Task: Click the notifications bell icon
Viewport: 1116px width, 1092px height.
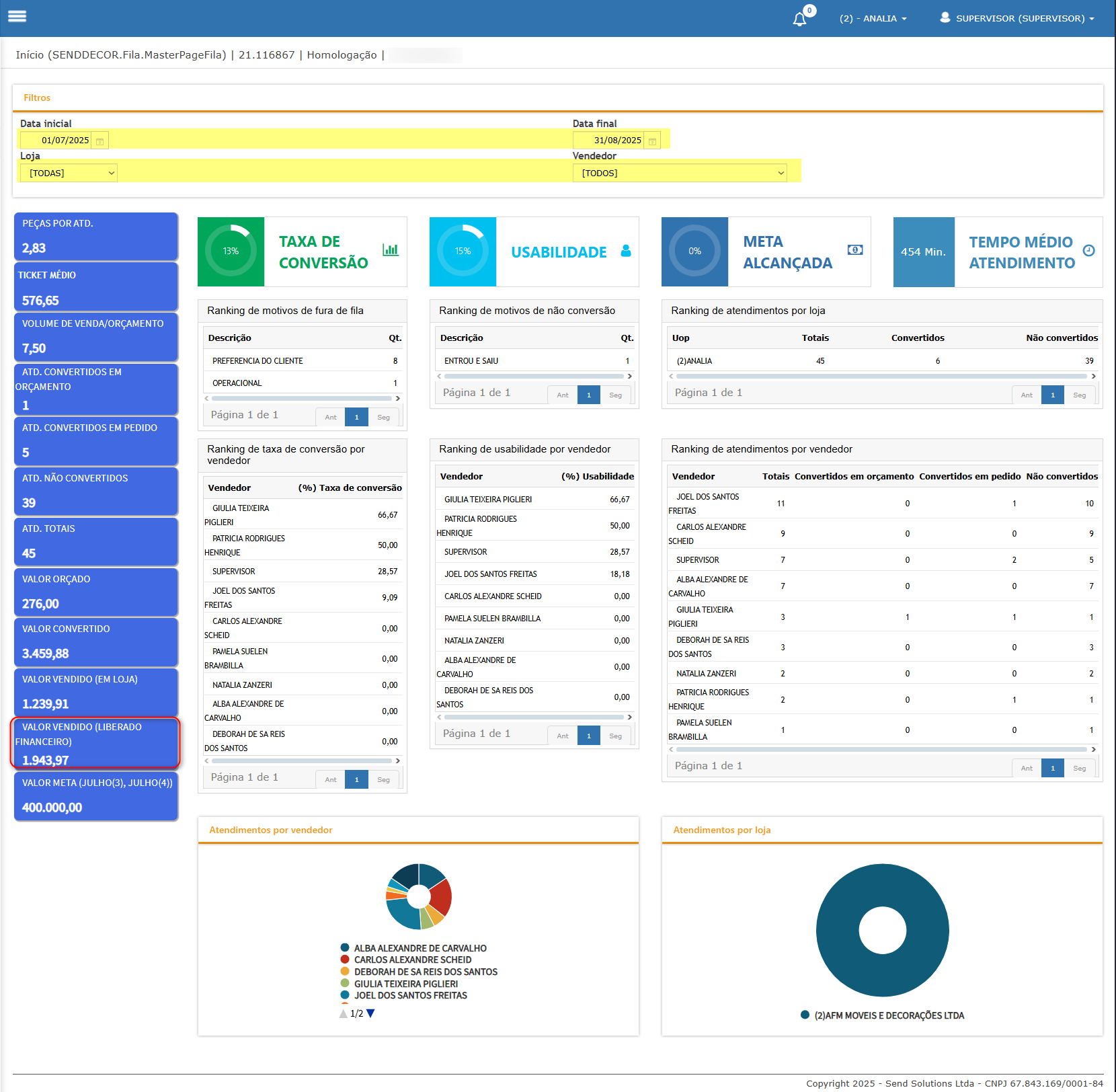Action: pos(799,19)
